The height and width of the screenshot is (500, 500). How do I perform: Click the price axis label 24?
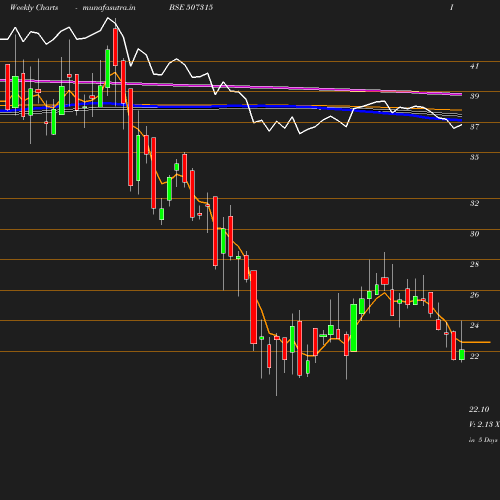[x=474, y=325]
